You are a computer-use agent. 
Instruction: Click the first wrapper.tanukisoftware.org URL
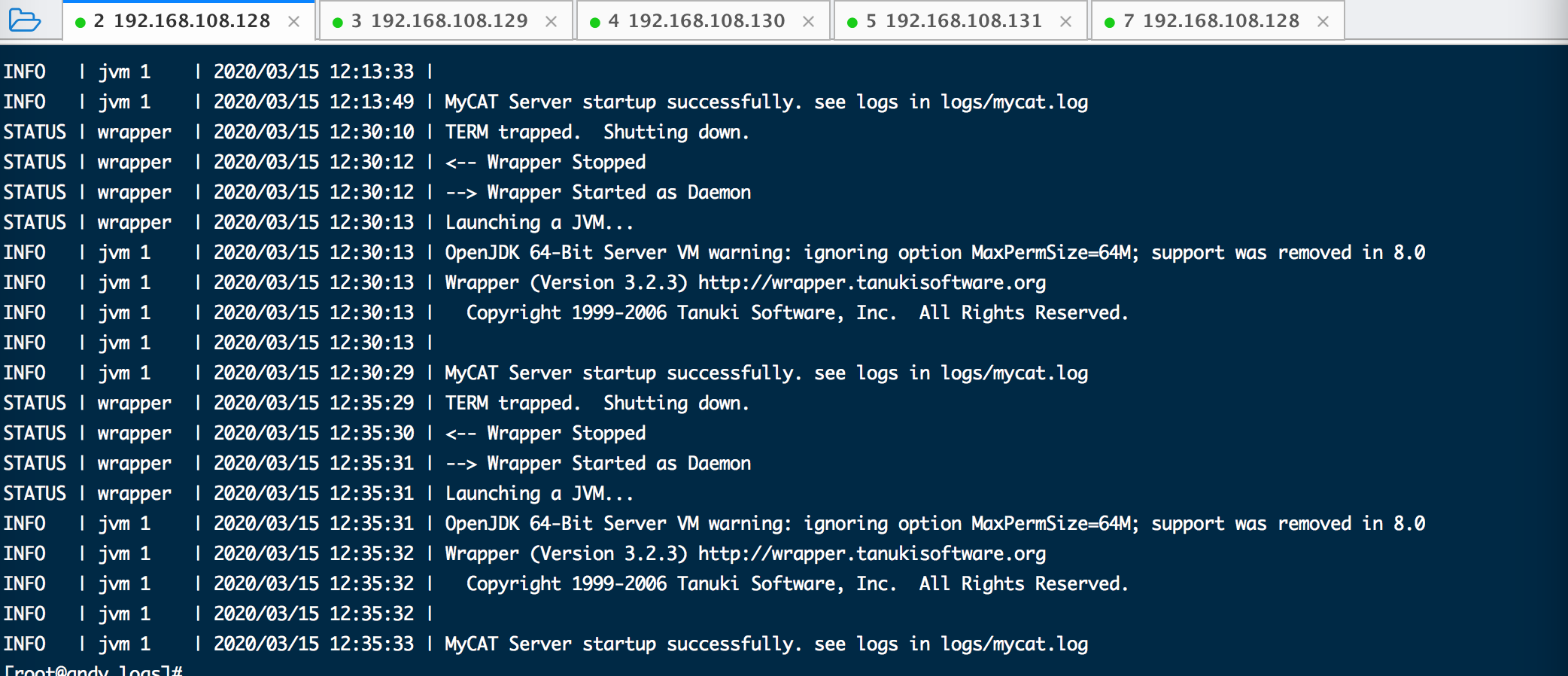tap(871, 283)
